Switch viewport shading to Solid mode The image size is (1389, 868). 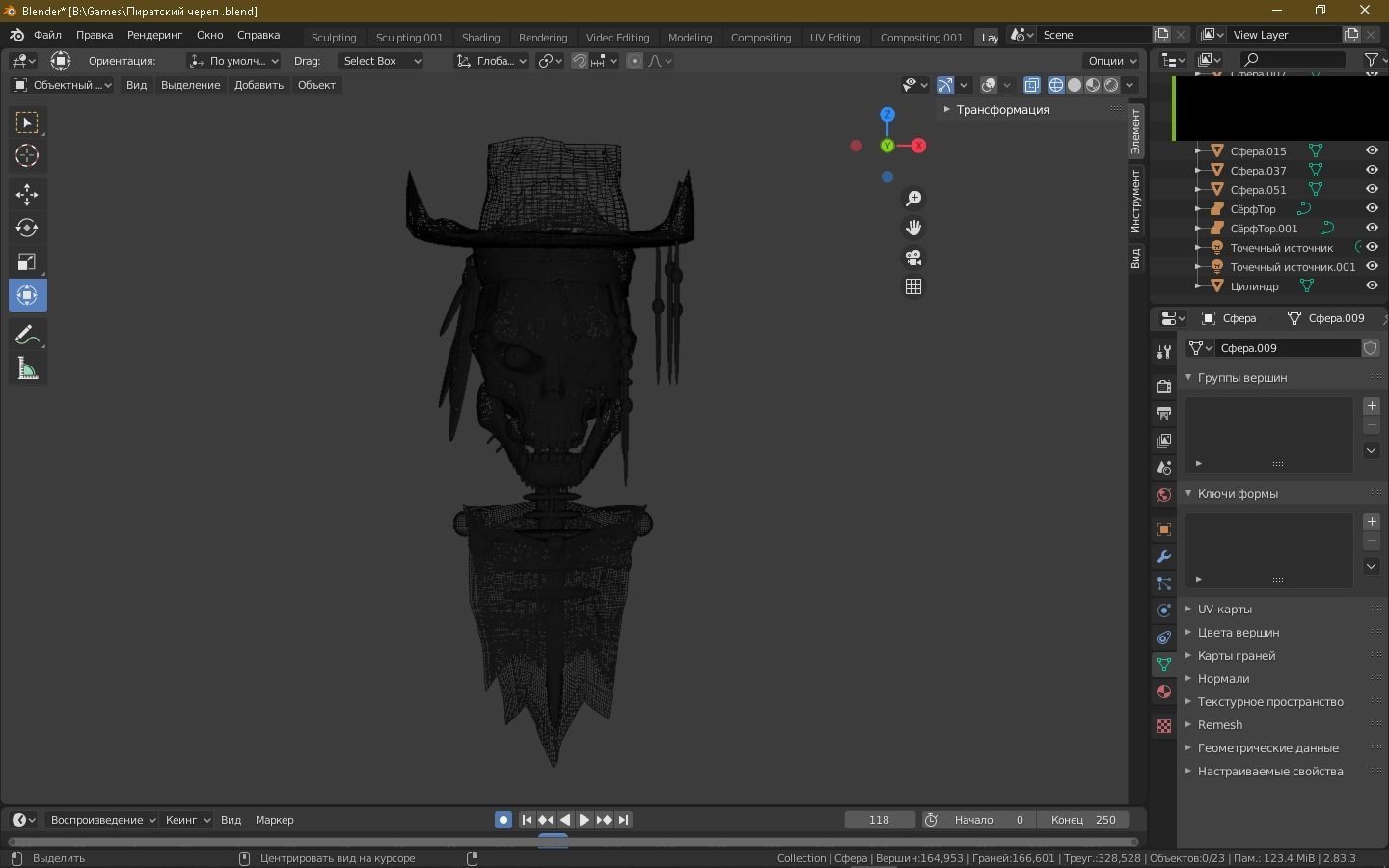coord(1074,85)
